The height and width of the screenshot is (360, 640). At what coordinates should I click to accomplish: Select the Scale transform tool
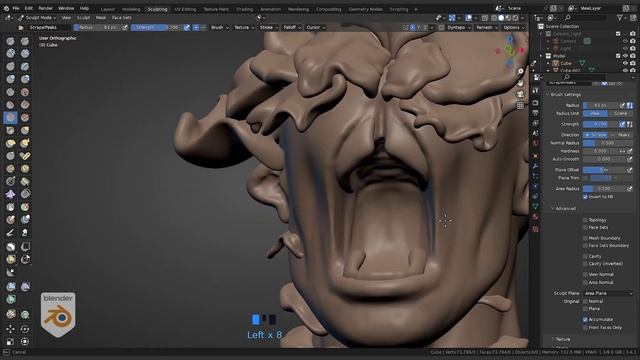coord(10,342)
